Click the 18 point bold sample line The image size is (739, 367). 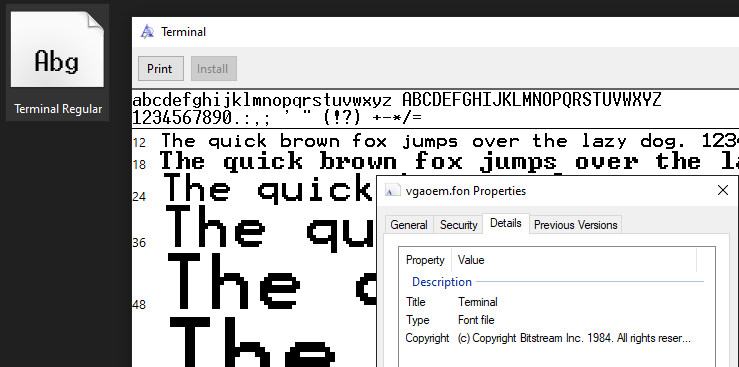(449, 162)
